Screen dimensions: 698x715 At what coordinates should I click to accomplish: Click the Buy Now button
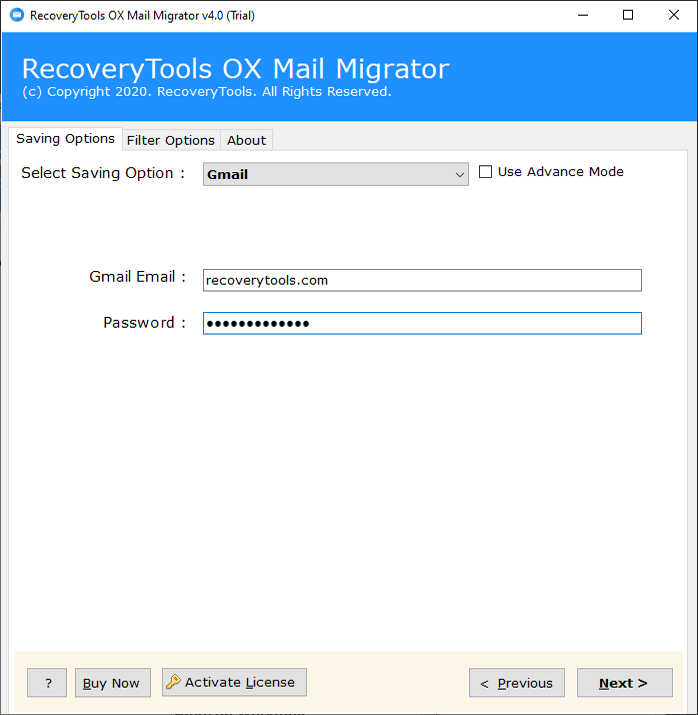[x=113, y=683]
